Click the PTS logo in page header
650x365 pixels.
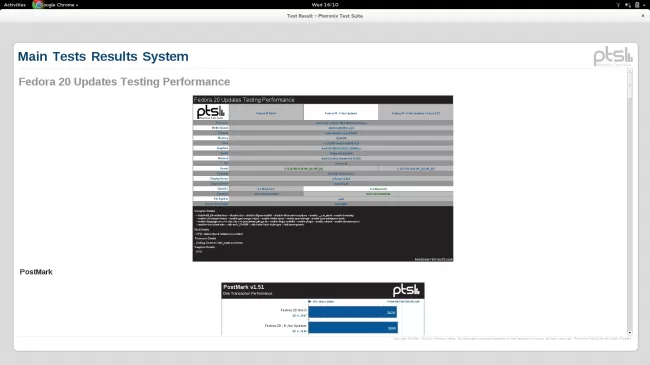[613, 57]
